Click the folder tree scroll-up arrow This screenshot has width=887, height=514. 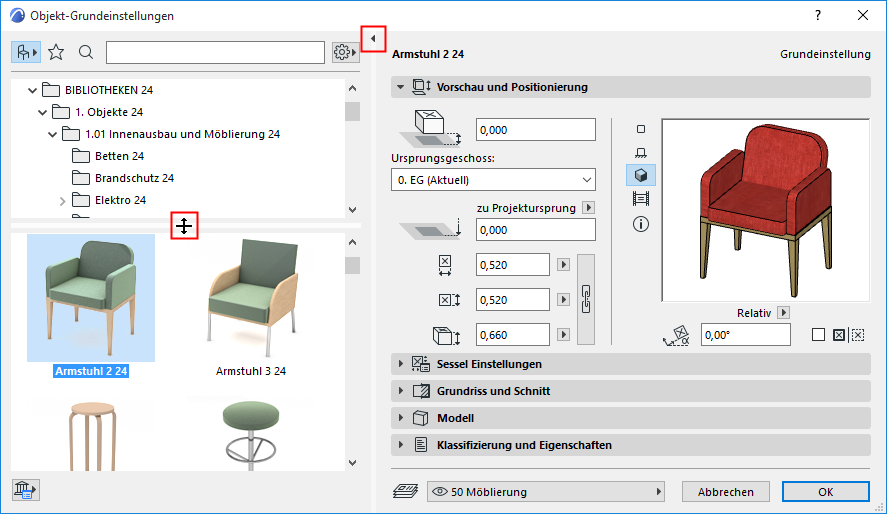point(352,88)
